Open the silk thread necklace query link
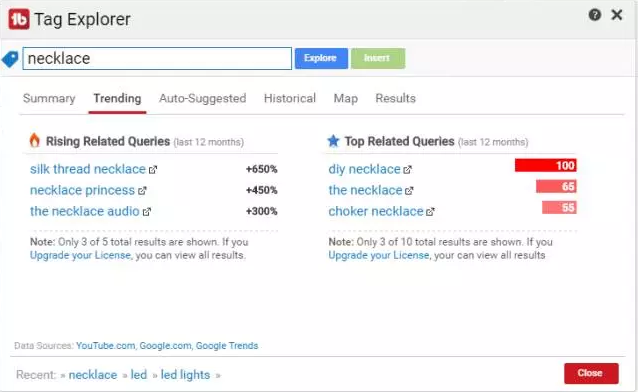 pos(88,169)
